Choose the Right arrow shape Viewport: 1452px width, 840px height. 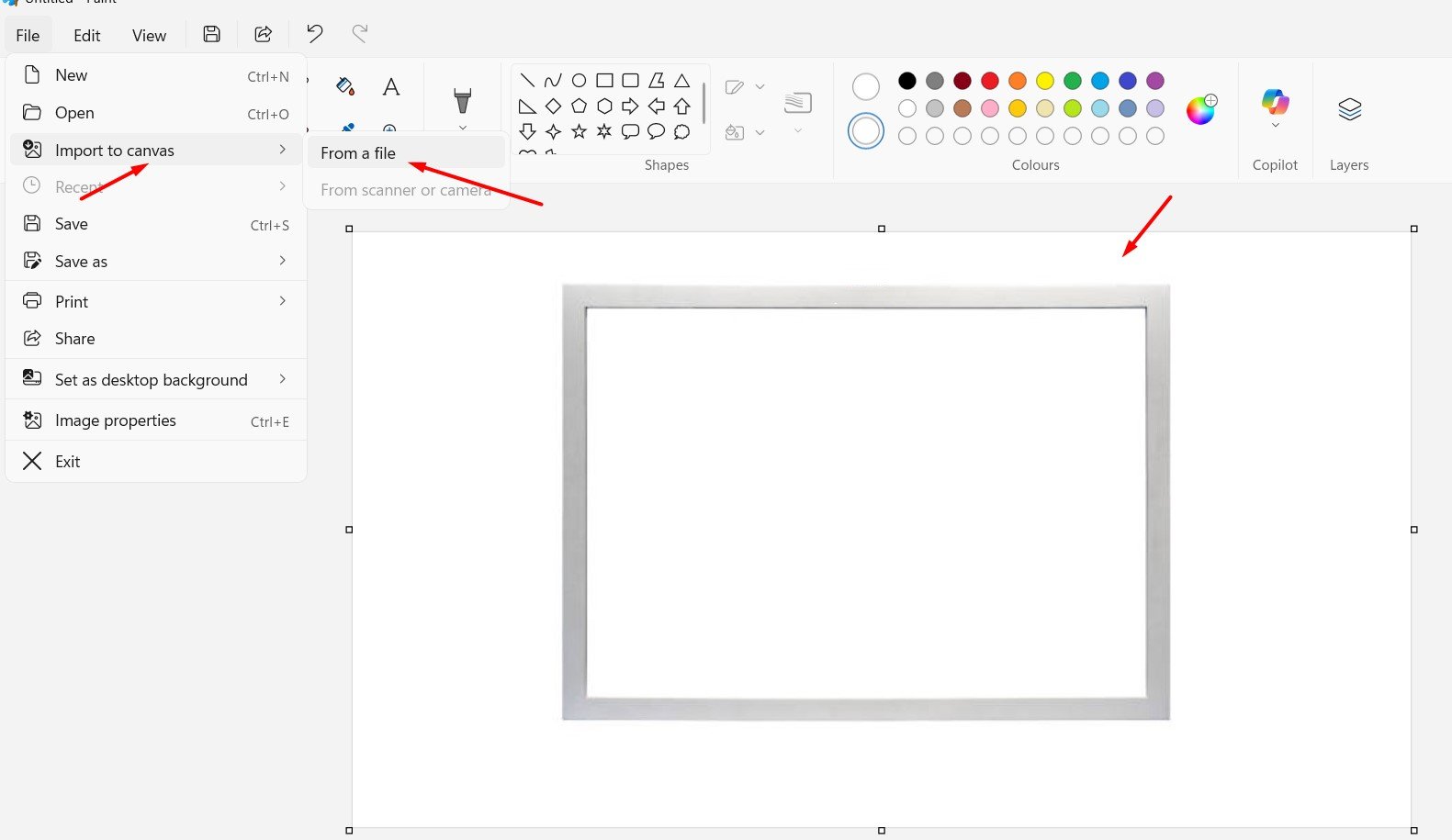click(630, 106)
